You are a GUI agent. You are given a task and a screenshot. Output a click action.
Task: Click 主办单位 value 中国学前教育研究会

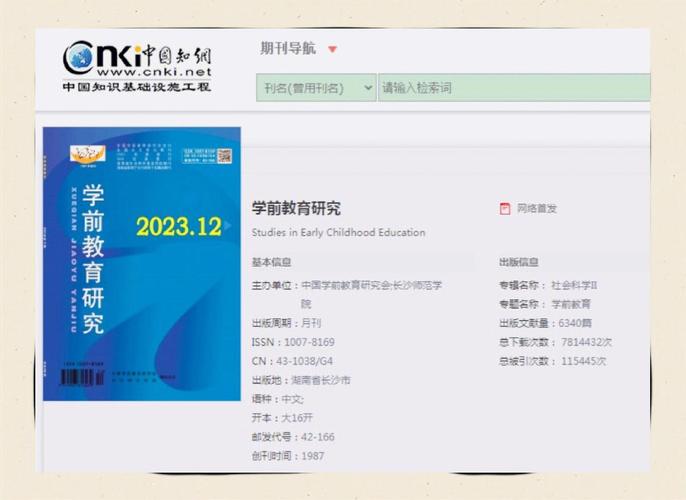(x=345, y=286)
